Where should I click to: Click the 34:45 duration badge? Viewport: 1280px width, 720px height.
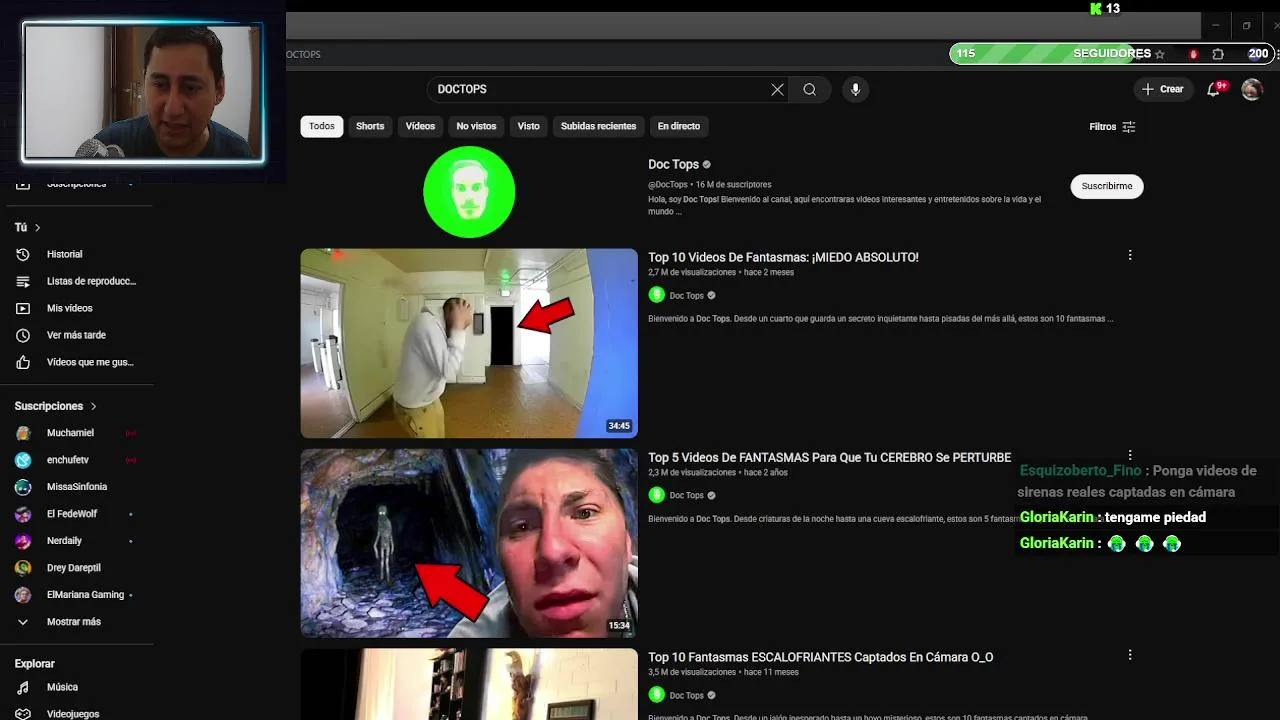[x=619, y=426]
